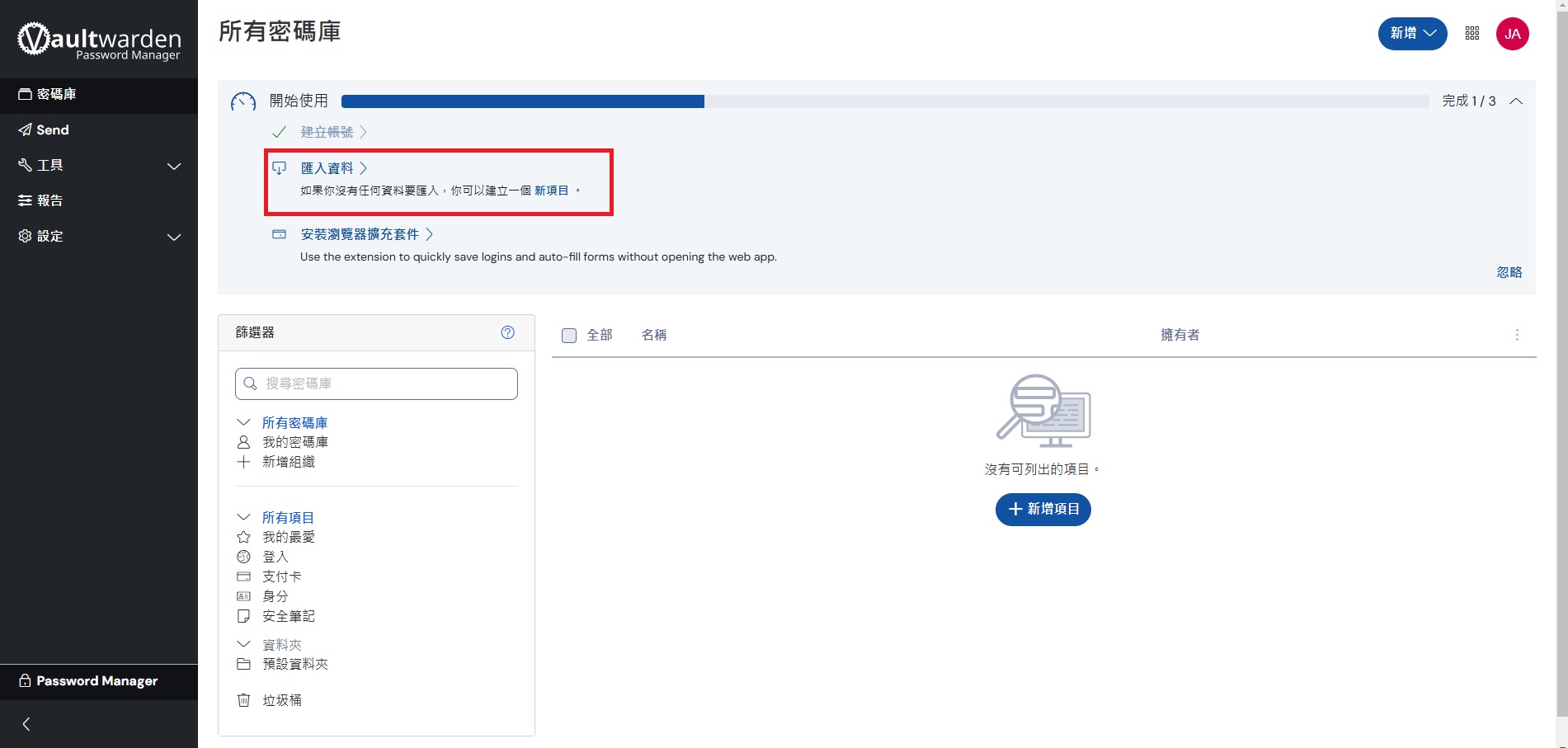1568x748 pixels.
Task: Expand the 工具 tools menu
Action: (99, 166)
